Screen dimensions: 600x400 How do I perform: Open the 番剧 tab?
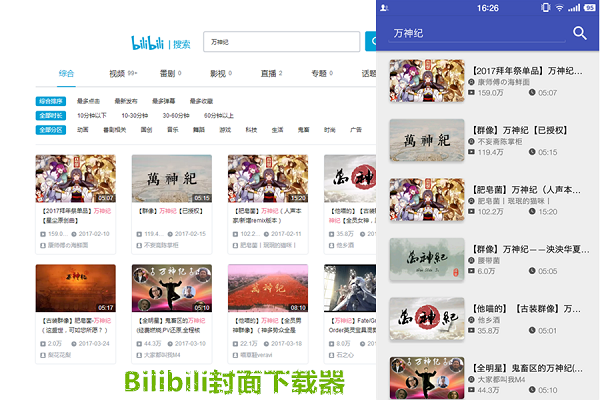[x=170, y=73]
